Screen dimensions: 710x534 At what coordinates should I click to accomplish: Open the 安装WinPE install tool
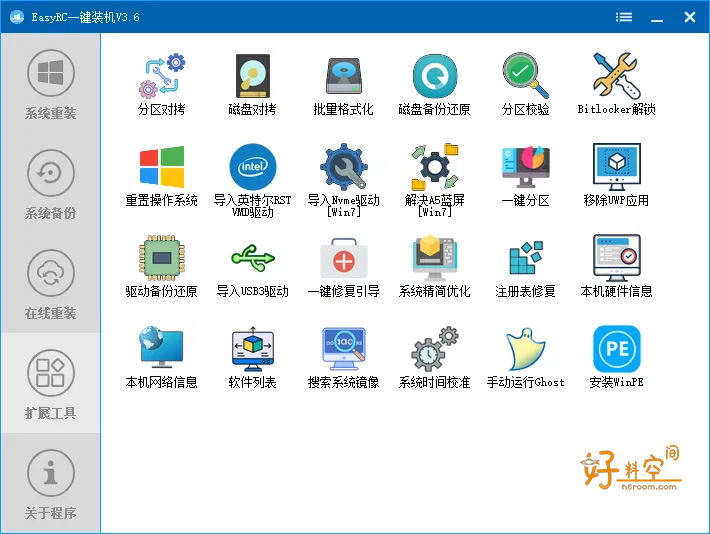(616, 358)
